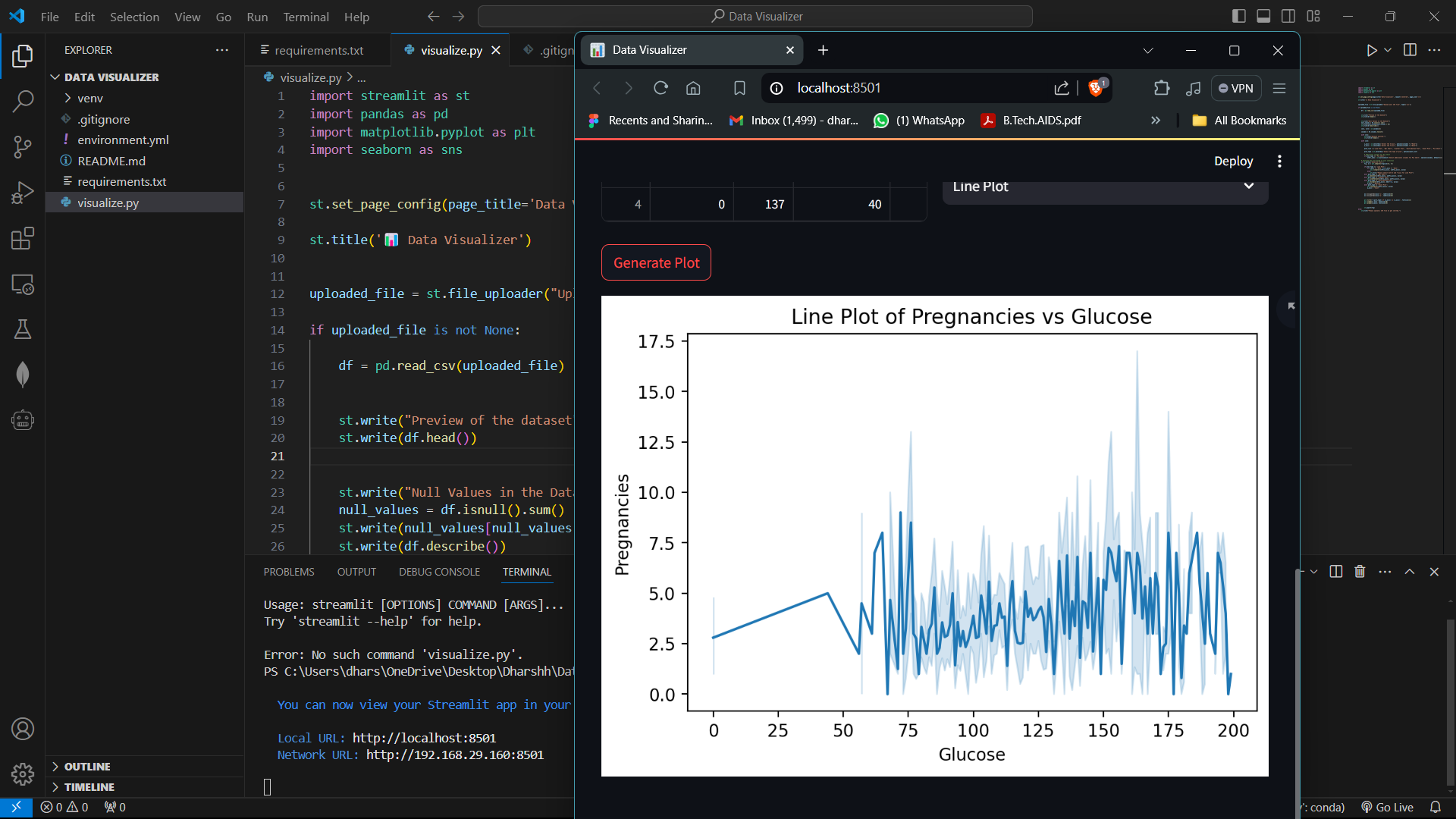Kill terminal with trash icon

click(x=1360, y=572)
